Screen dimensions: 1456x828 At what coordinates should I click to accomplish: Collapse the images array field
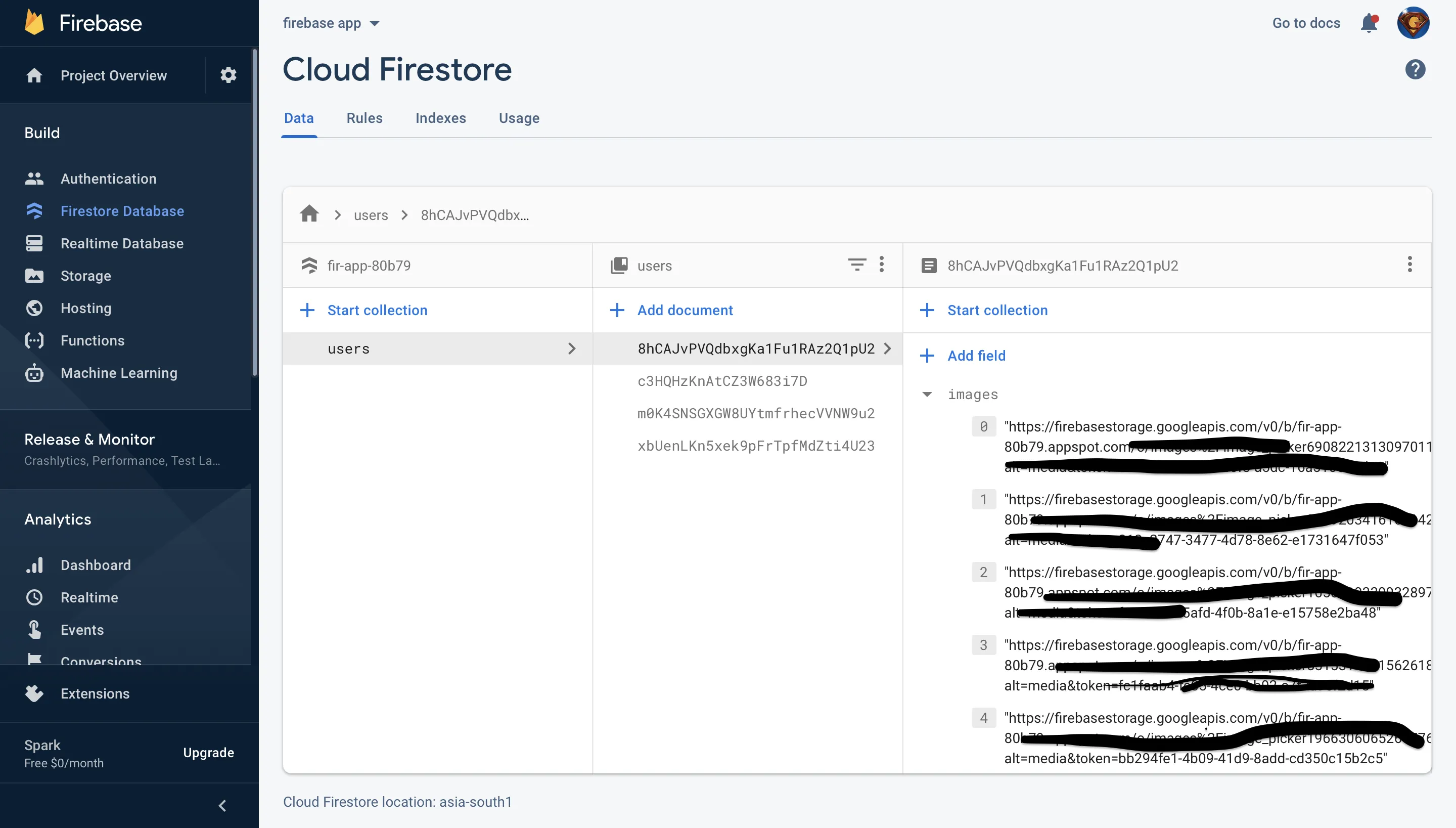[x=927, y=394]
